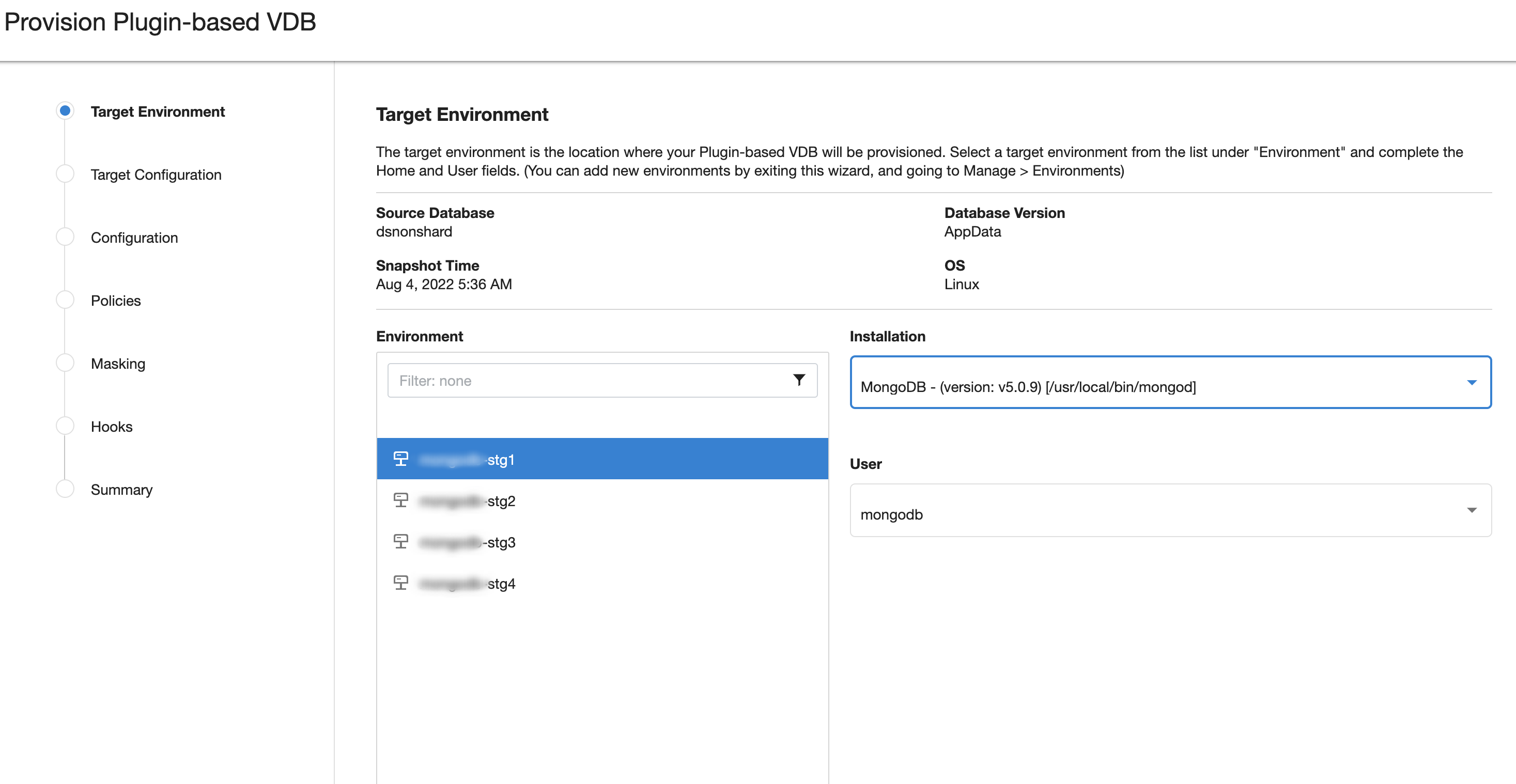Select the stg2 environment row
Viewport: 1516px width, 784px height.
pyautogui.click(x=602, y=500)
